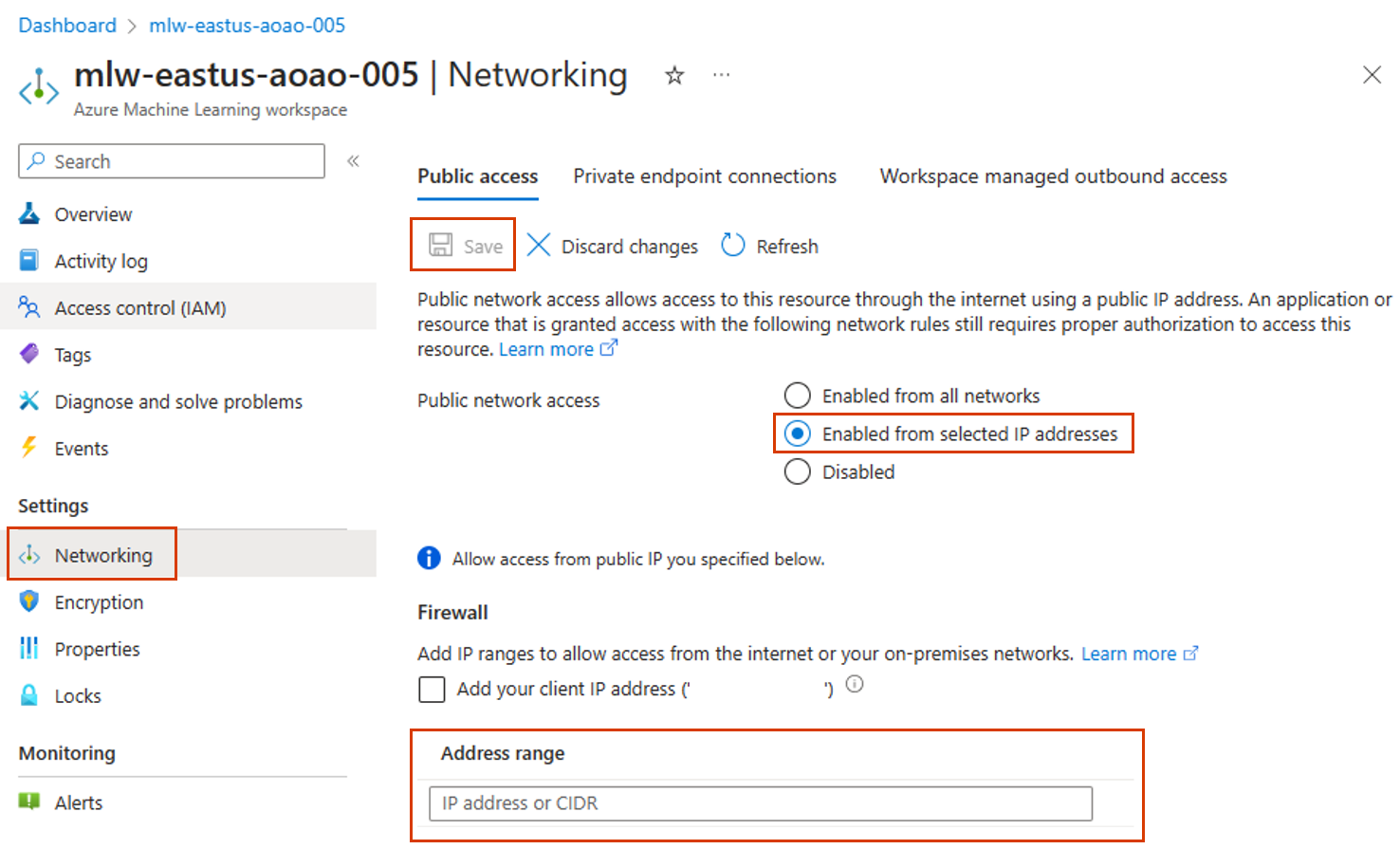This screenshot has width=1400, height=849.
Task: Click the Dashboard breadcrumb link
Action: (67, 26)
